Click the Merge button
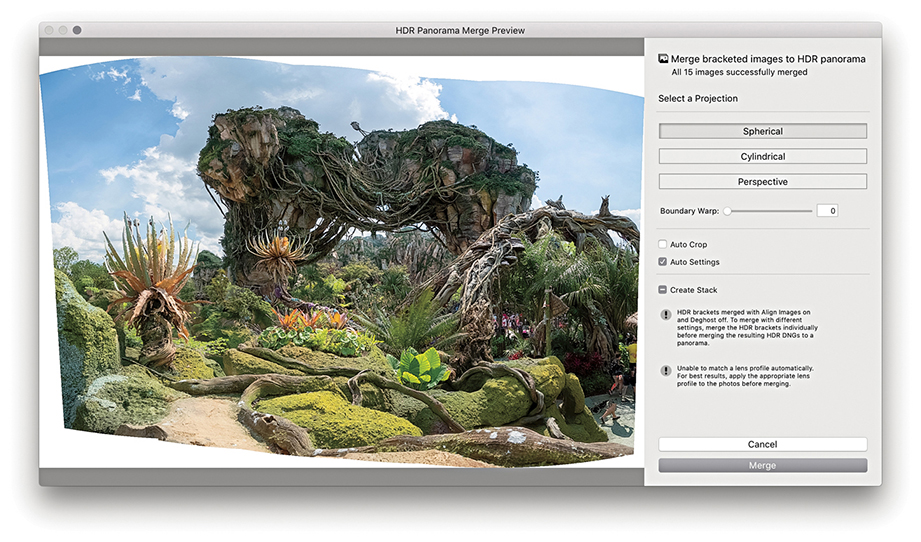Image resolution: width=921 pixels, height=542 pixels. point(762,465)
